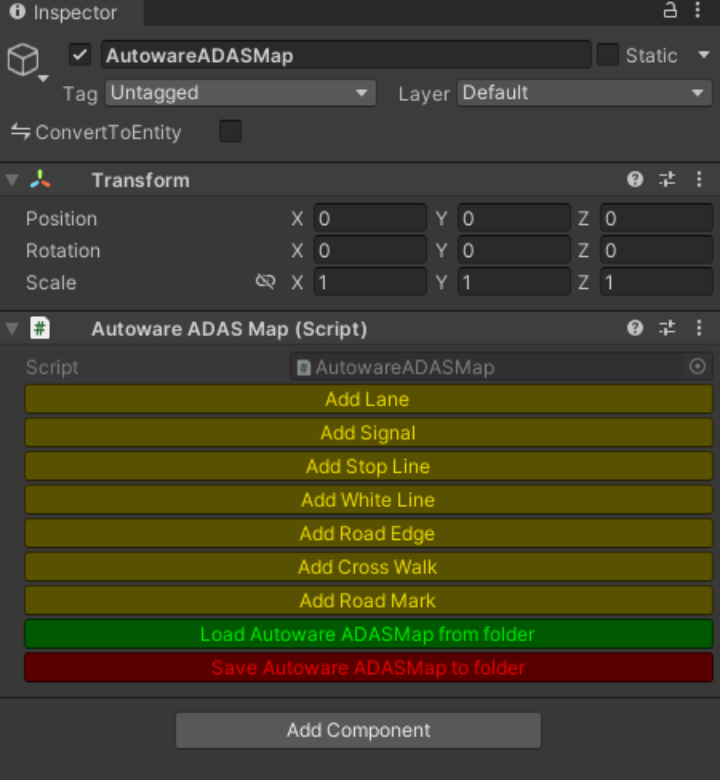Open the Tag dropdown showing Untagged
This screenshot has width=720, height=780.
(240, 93)
